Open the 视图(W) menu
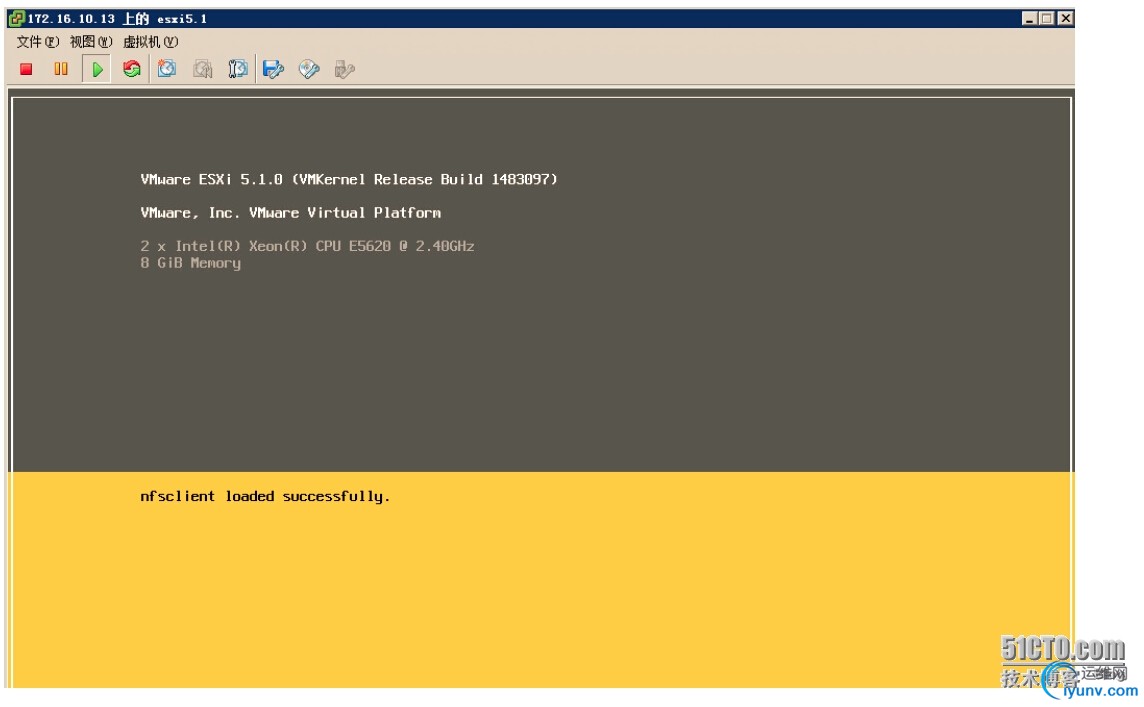1144x707 pixels. click(90, 42)
